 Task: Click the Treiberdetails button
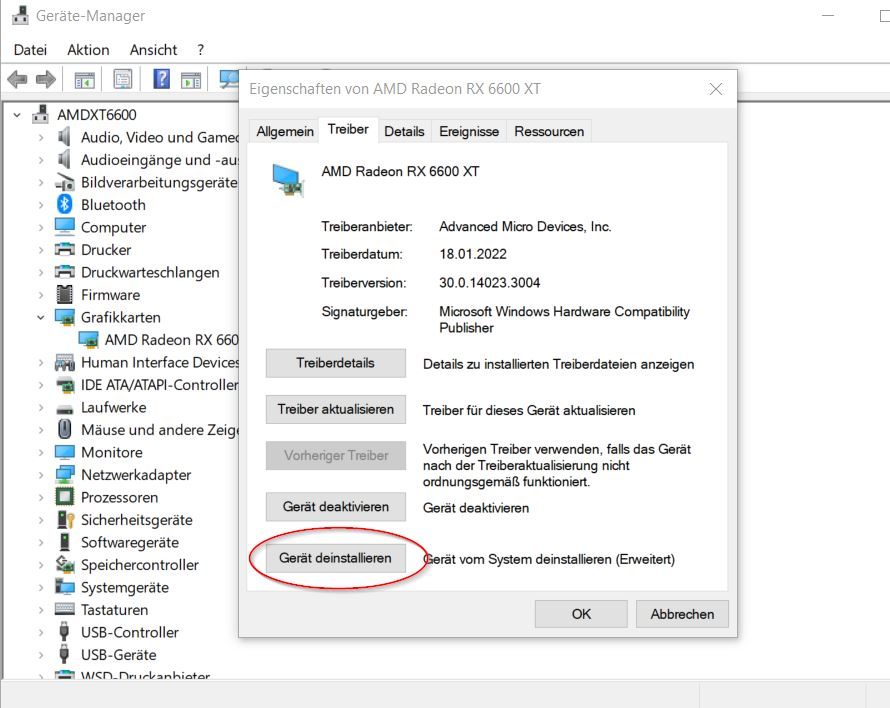pos(335,363)
